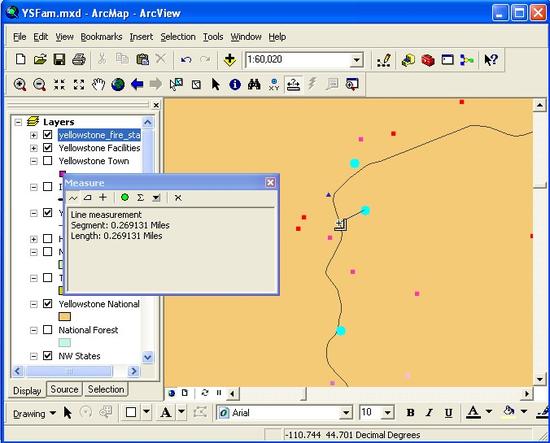Activate the Pan hand tool

(98, 84)
